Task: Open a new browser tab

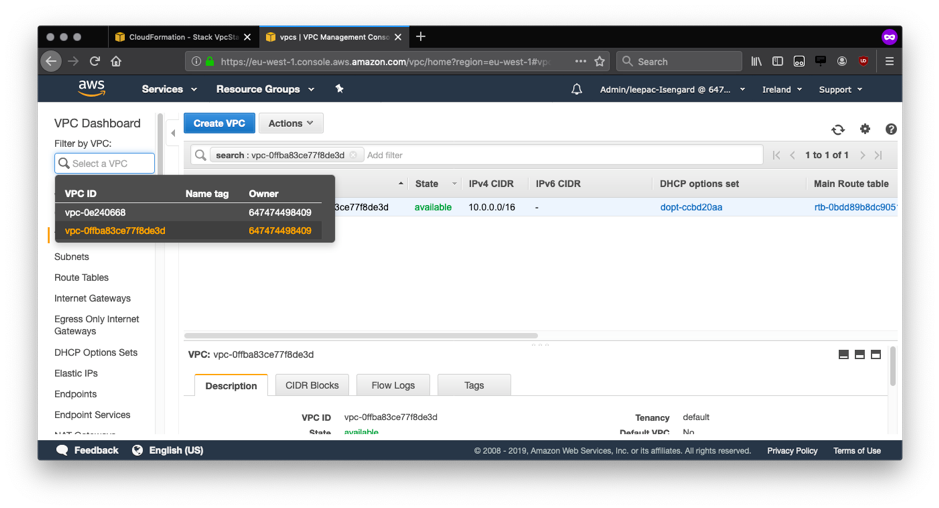Action: (x=420, y=37)
